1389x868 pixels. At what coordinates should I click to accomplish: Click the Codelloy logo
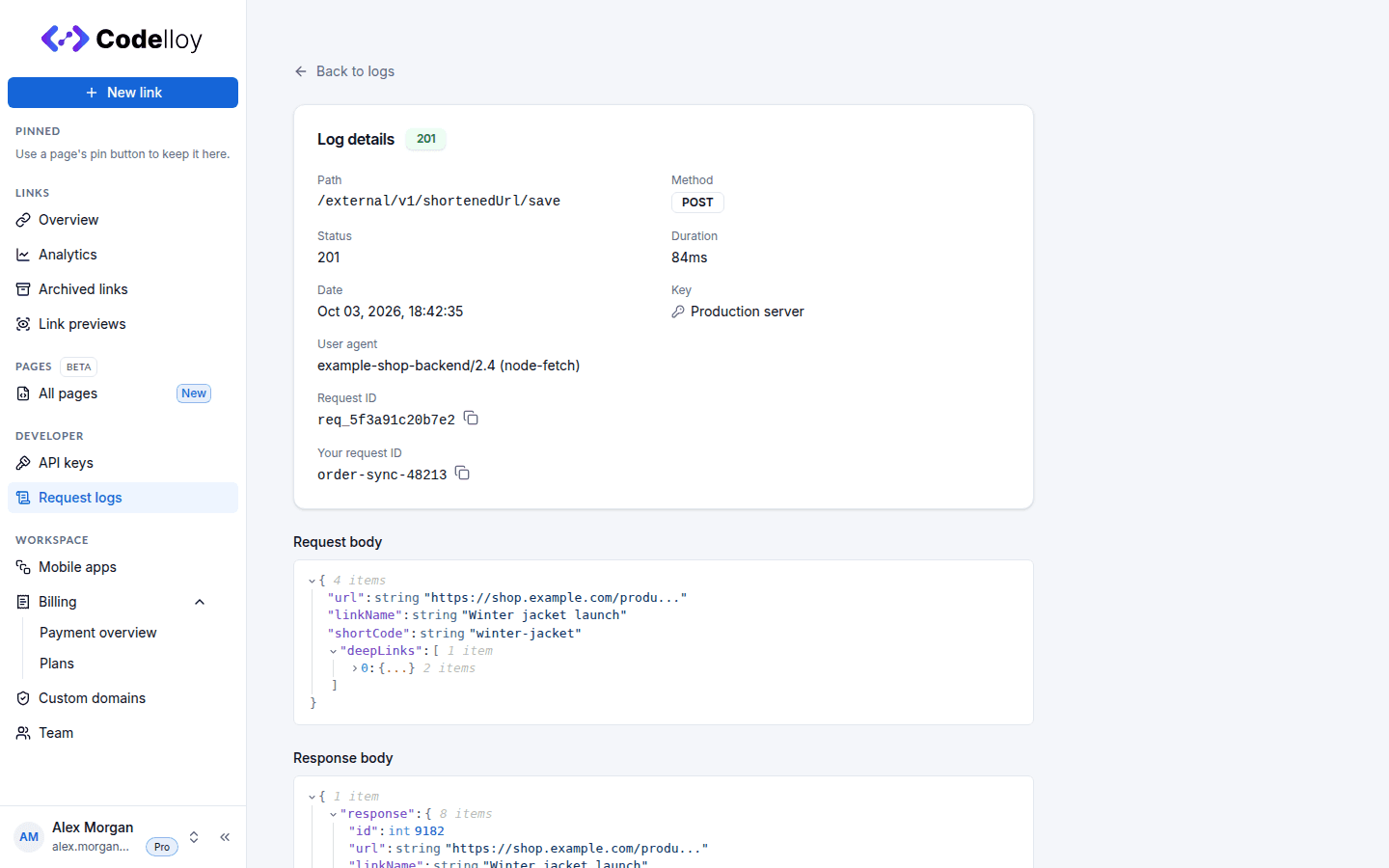[x=122, y=39]
